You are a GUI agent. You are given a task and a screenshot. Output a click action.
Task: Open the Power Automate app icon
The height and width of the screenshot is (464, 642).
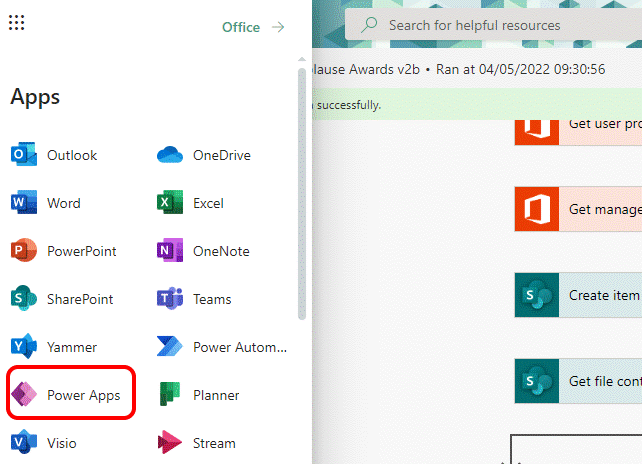point(170,346)
